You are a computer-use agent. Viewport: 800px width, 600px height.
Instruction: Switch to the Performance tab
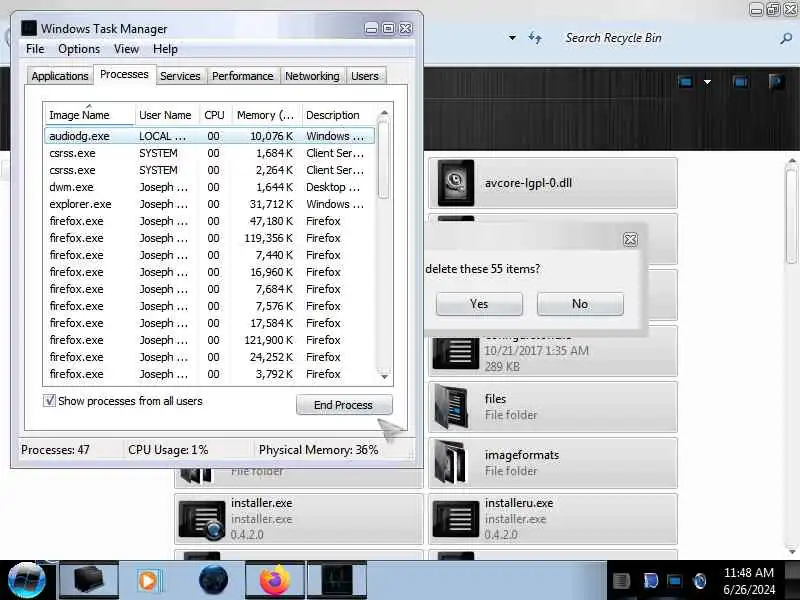(243, 76)
